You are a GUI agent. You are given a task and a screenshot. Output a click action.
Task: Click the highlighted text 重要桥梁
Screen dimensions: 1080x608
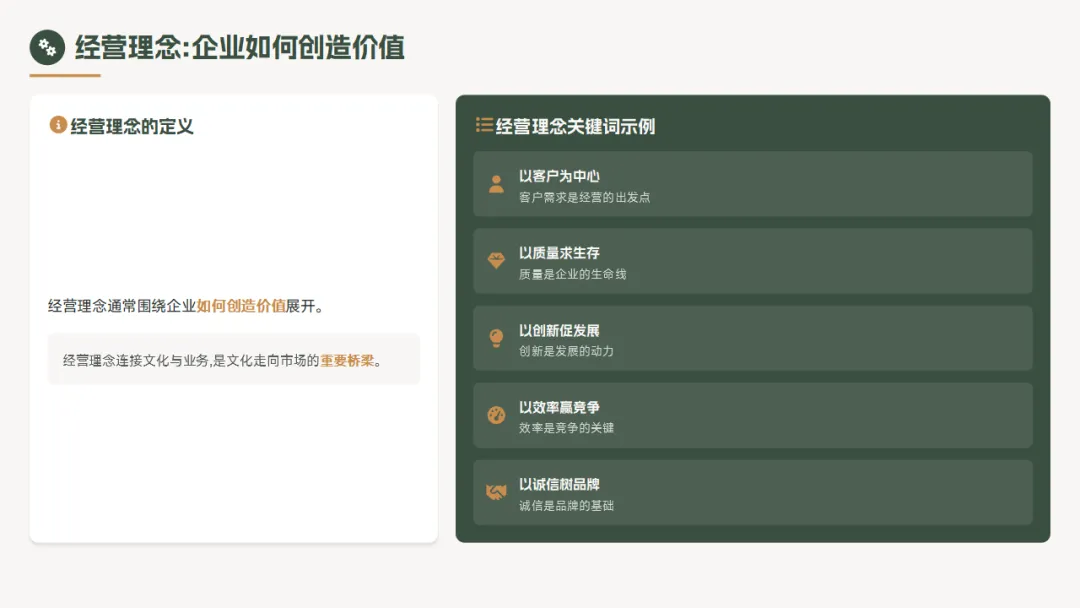[347, 360]
